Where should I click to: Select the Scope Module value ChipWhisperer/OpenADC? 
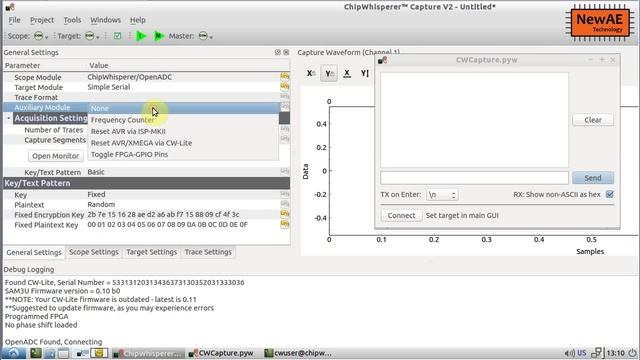pyautogui.click(x=129, y=77)
